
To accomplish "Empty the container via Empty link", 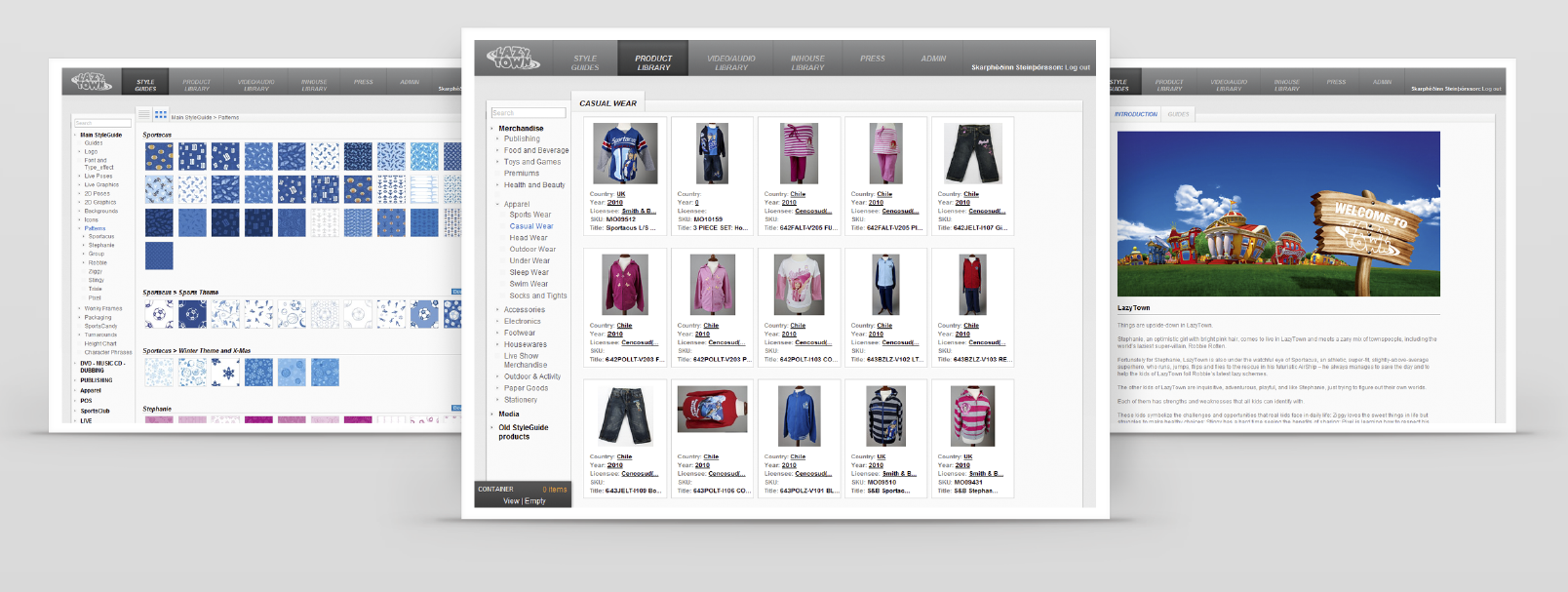I will 535,501.
